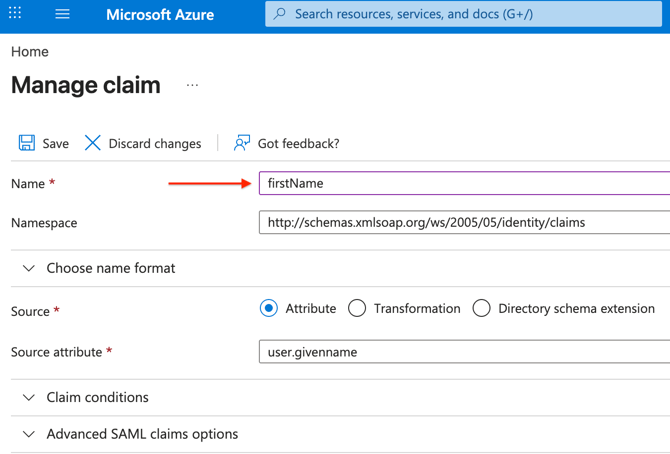Click the search magnifier icon
This screenshot has height=454, width=670.
(280, 15)
